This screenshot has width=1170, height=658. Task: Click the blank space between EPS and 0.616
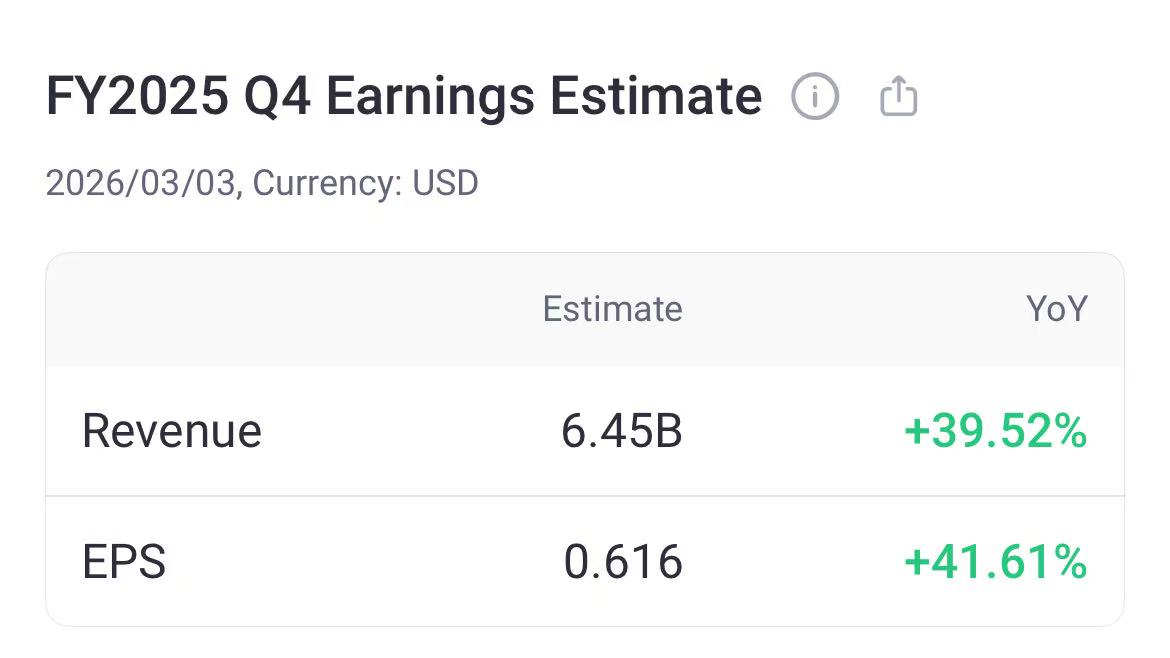(360, 562)
